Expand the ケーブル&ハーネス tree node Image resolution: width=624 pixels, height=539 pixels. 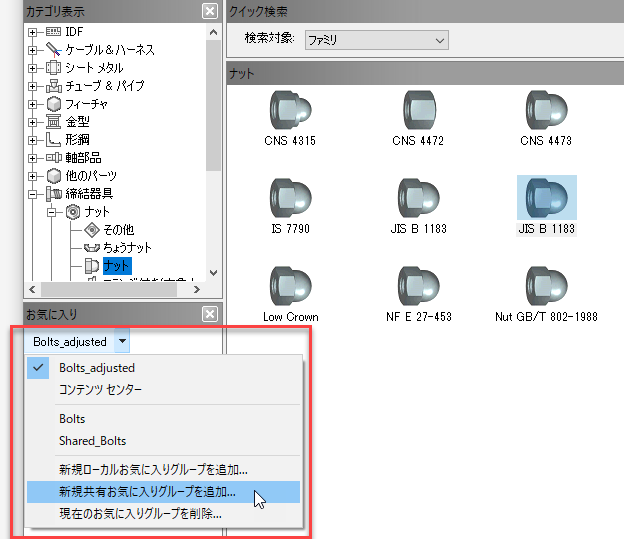coord(33,50)
